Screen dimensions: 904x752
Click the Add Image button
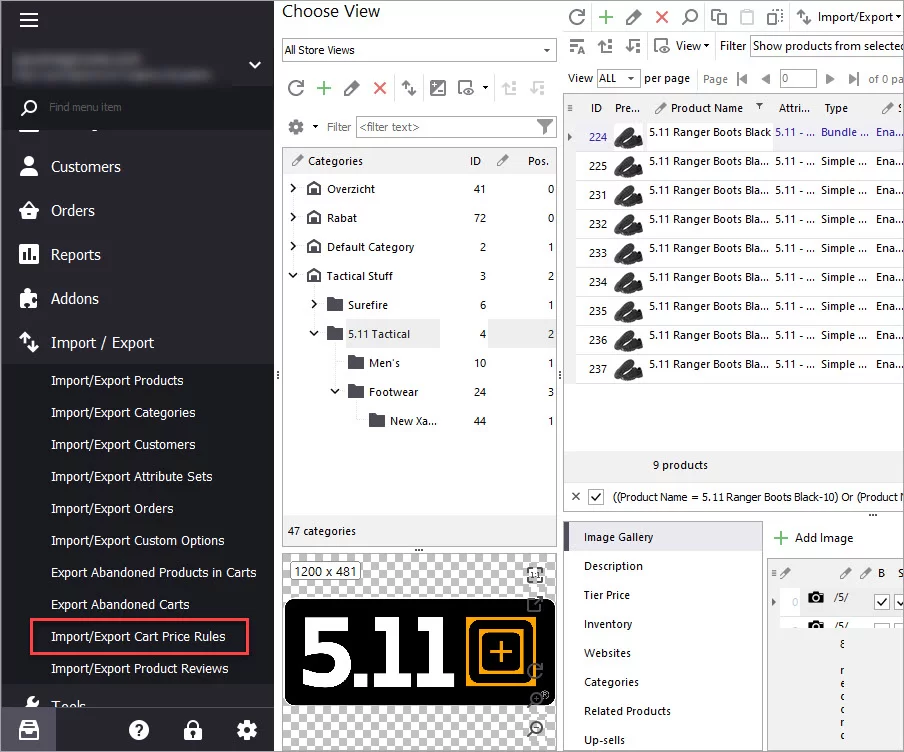(x=813, y=537)
